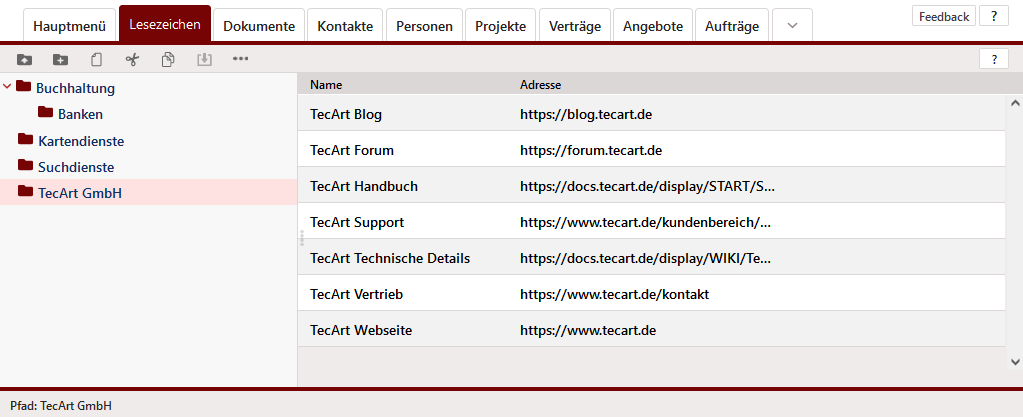This screenshot has width=1023, height=417.
Task: Click the Feedback button
Action: [x=943, y=16]
